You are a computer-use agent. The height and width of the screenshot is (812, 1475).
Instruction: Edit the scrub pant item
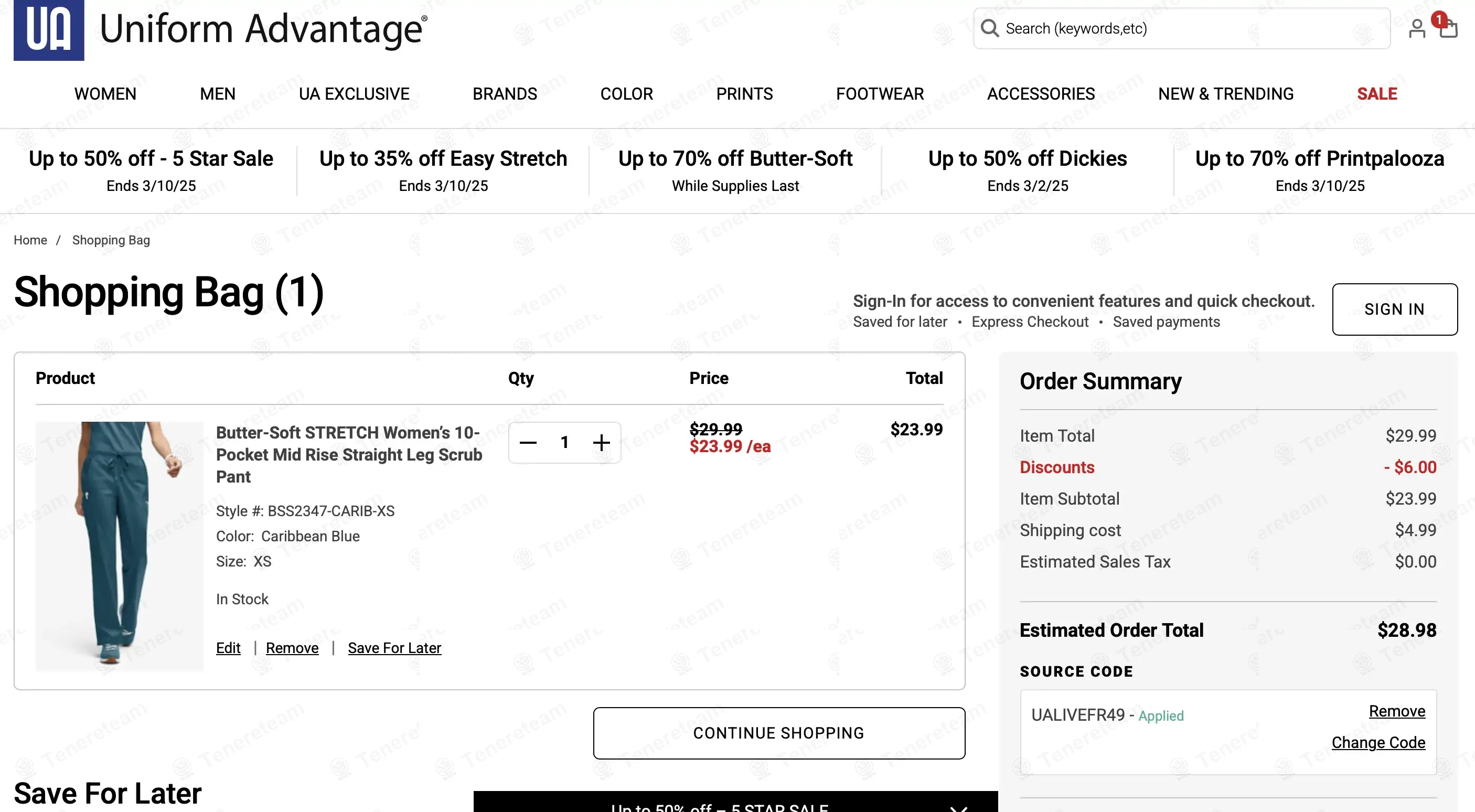point(228,648)
